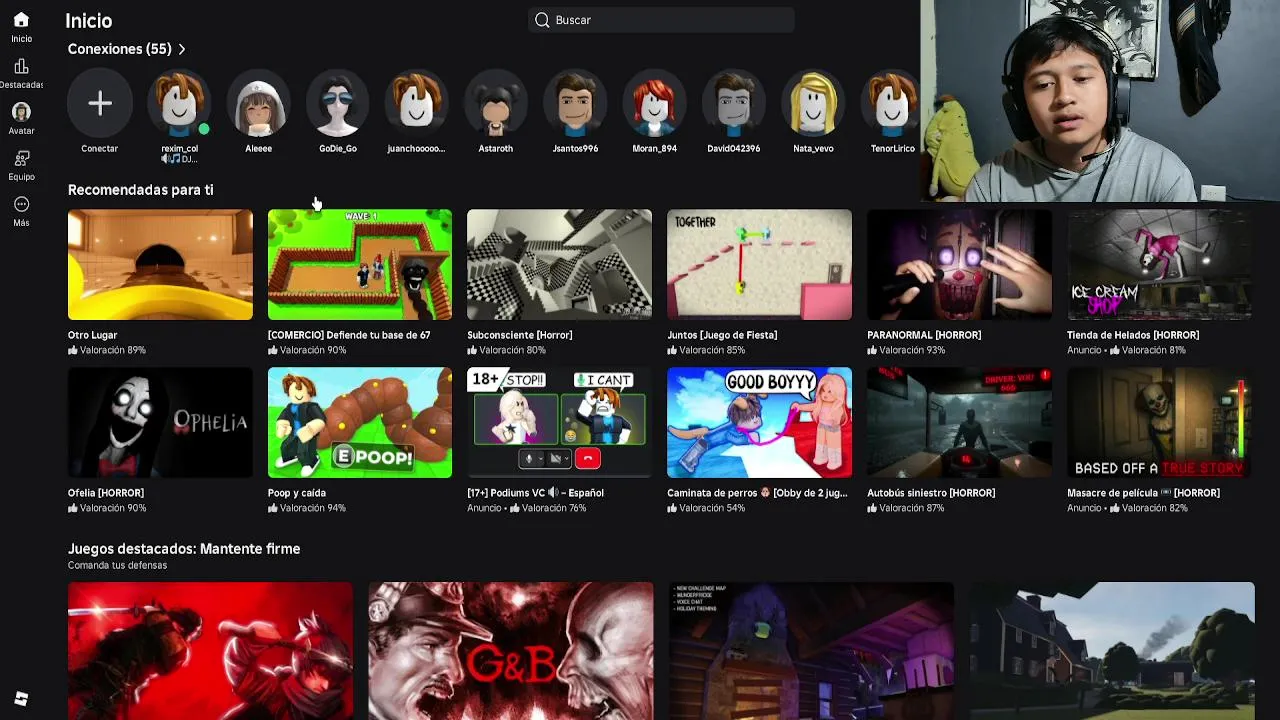Open rexim_col friend avatar

click(179, 104)
